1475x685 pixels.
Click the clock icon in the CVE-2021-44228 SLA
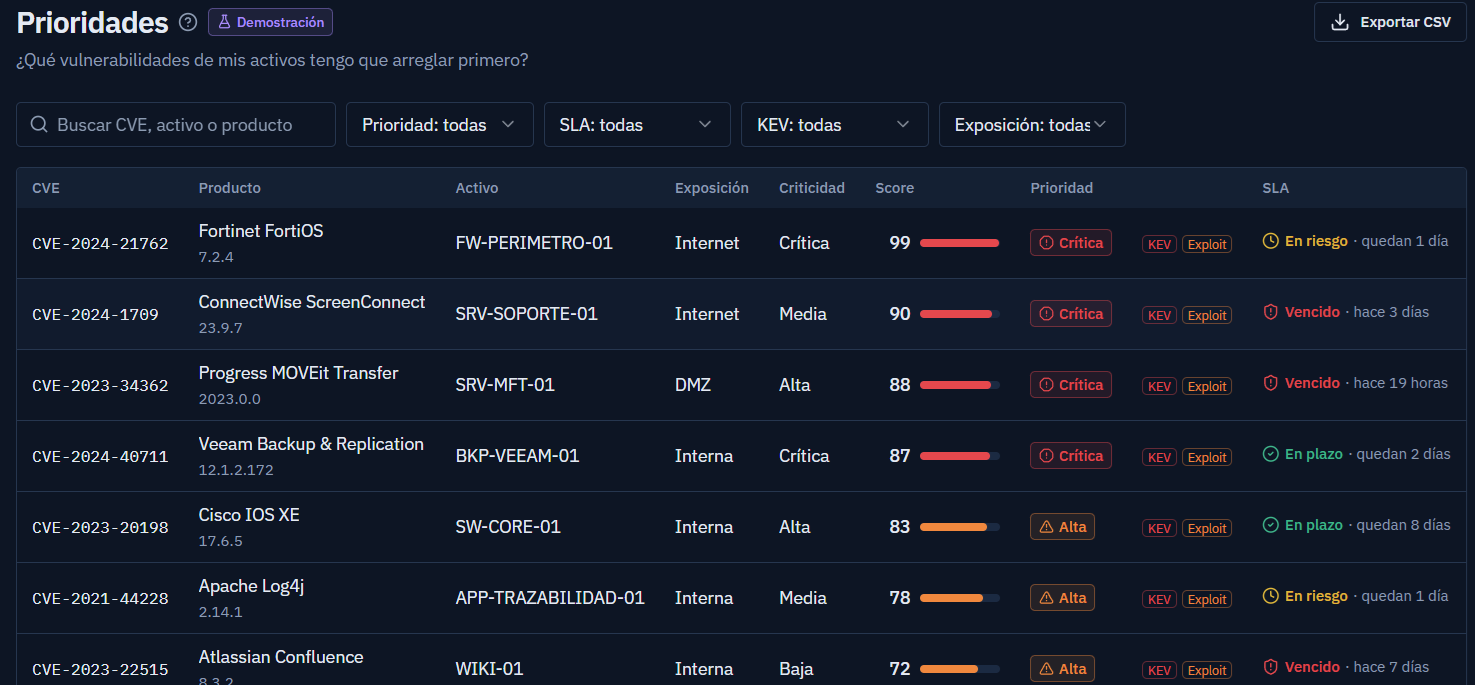pyautogui.click(x=1271, y=596)
